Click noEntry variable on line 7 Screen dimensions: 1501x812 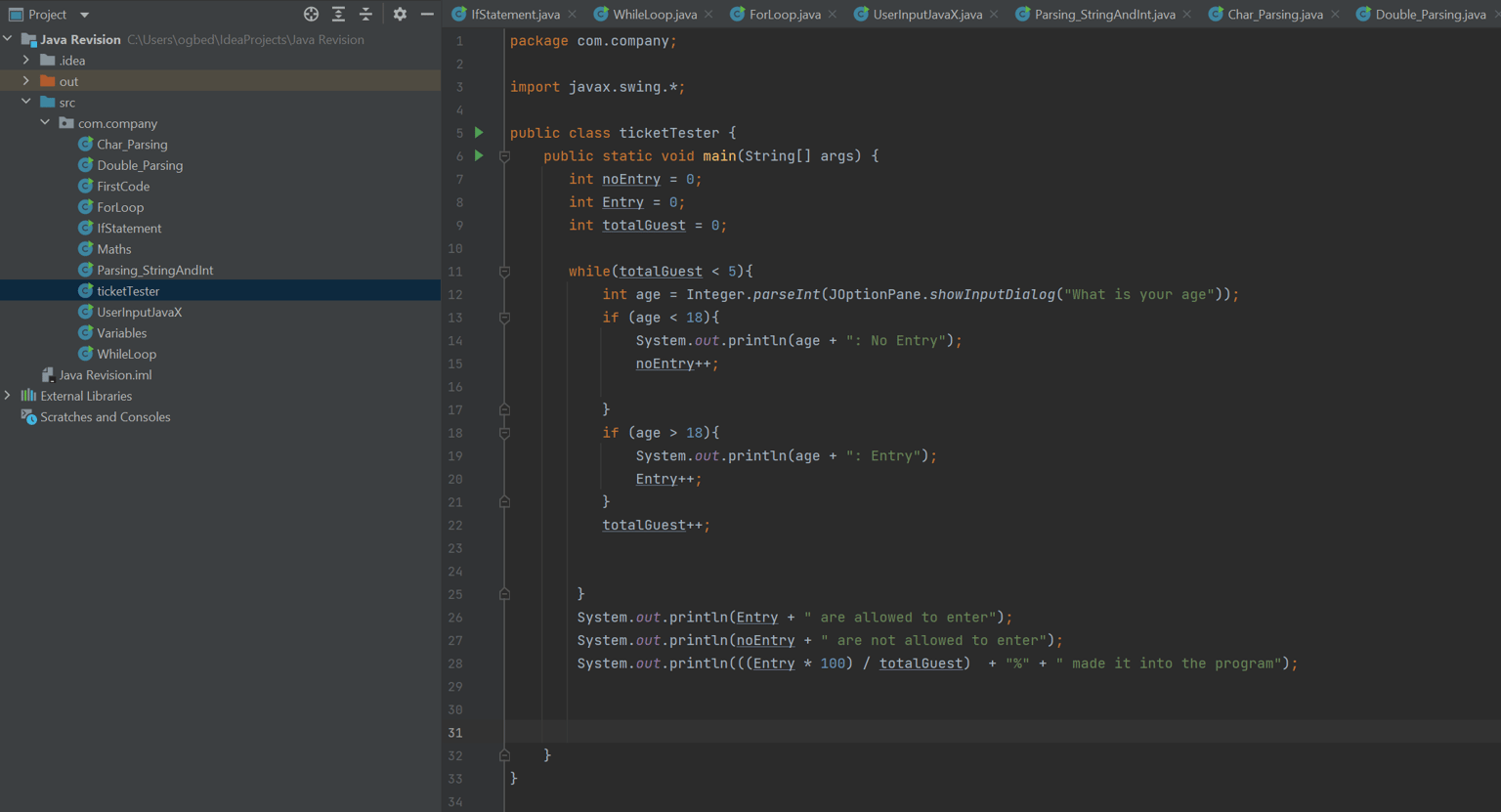click(631, 179)
